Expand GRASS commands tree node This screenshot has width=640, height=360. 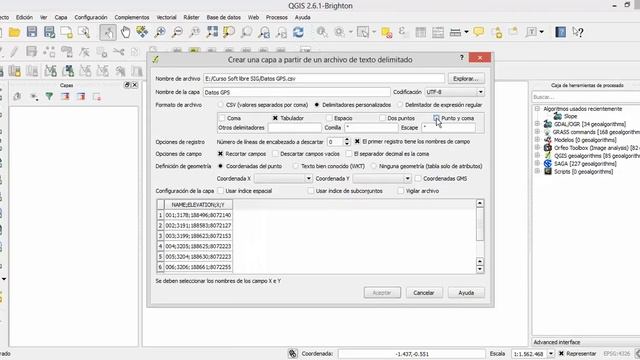pyautogui.click(x=537, y=131)
